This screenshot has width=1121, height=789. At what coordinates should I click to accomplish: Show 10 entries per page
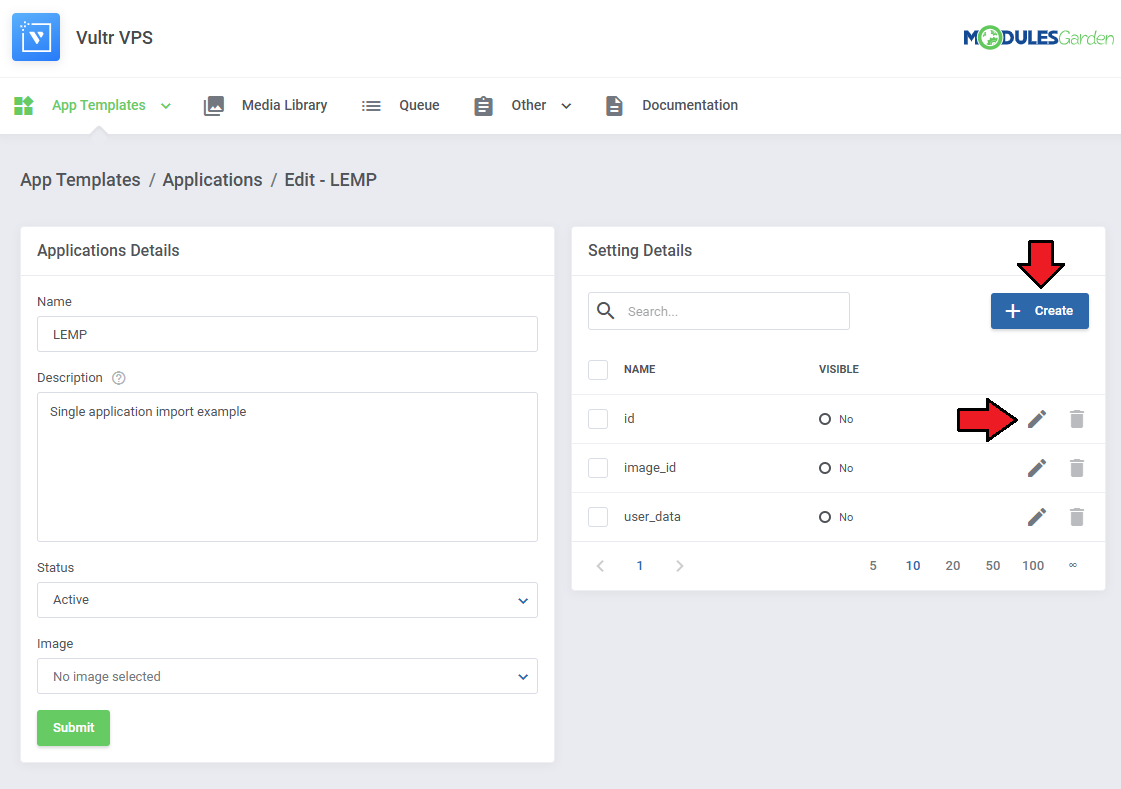click(913, 566)
